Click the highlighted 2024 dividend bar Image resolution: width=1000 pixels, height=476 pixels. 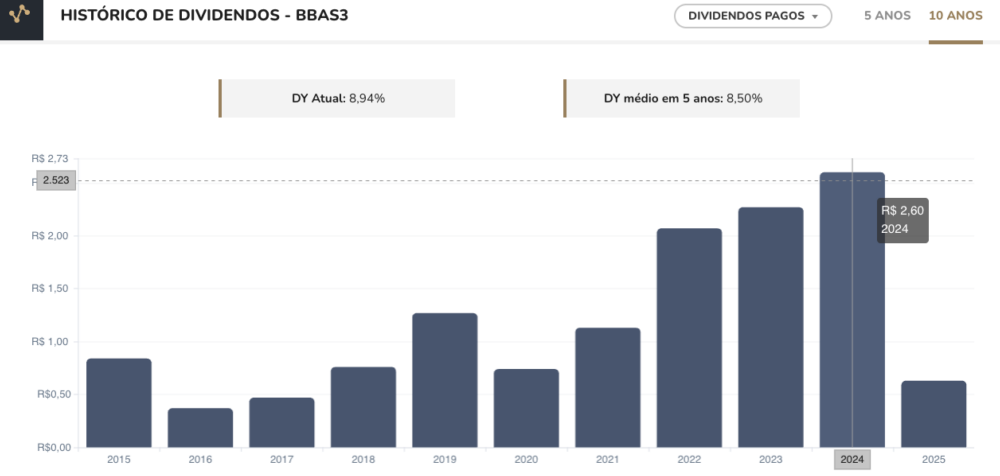tap(852, 309)
